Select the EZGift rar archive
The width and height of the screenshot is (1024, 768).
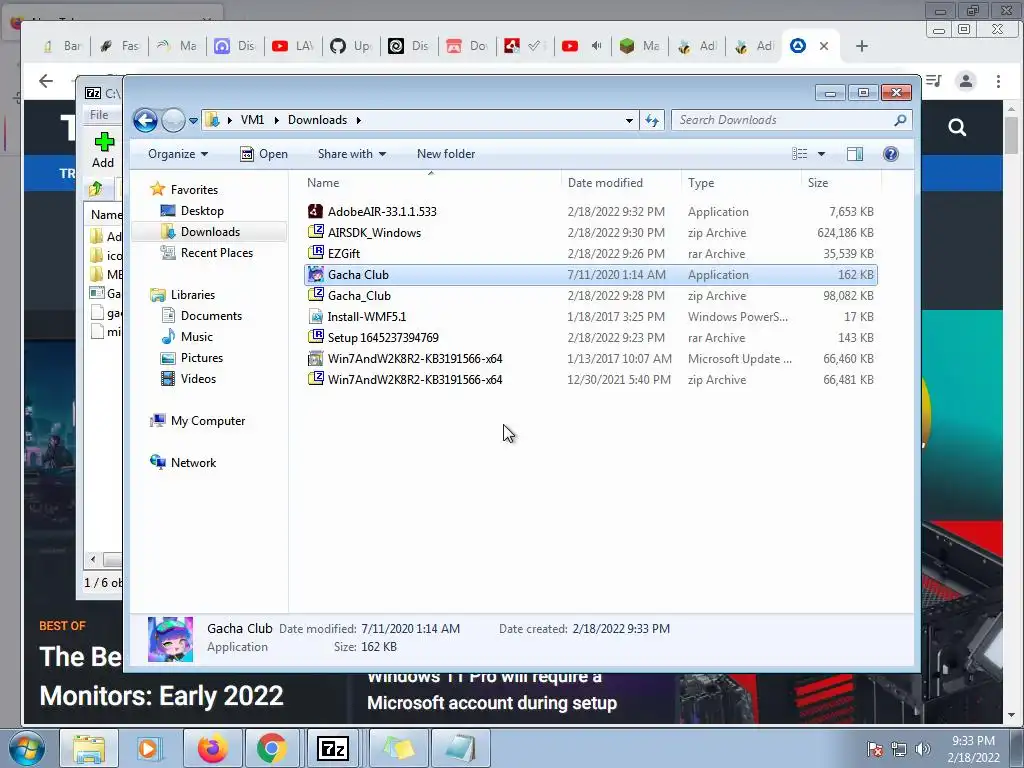coord(590,253)
